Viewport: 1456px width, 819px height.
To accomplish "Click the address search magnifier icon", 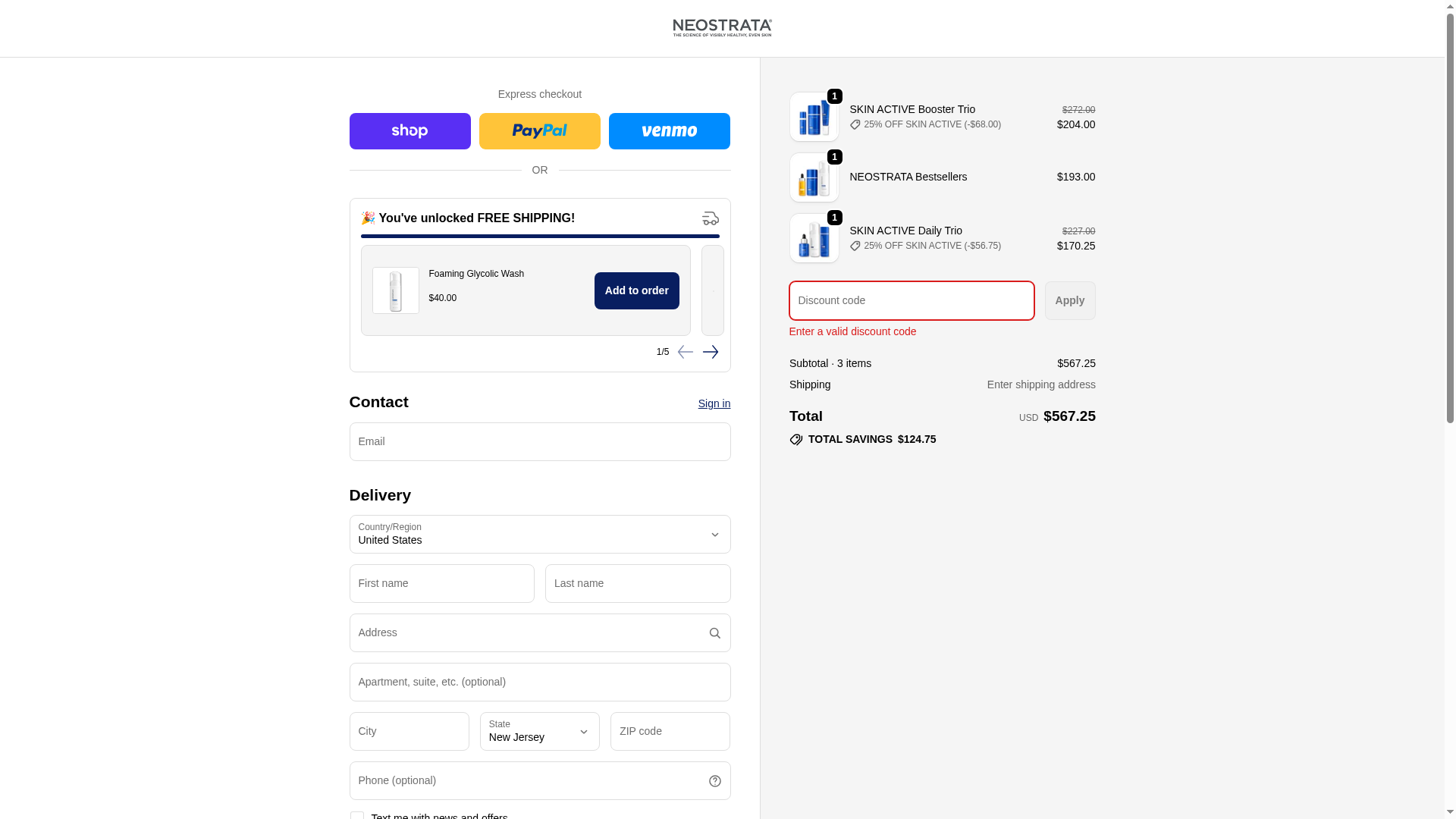I will (x=714, y=633).
